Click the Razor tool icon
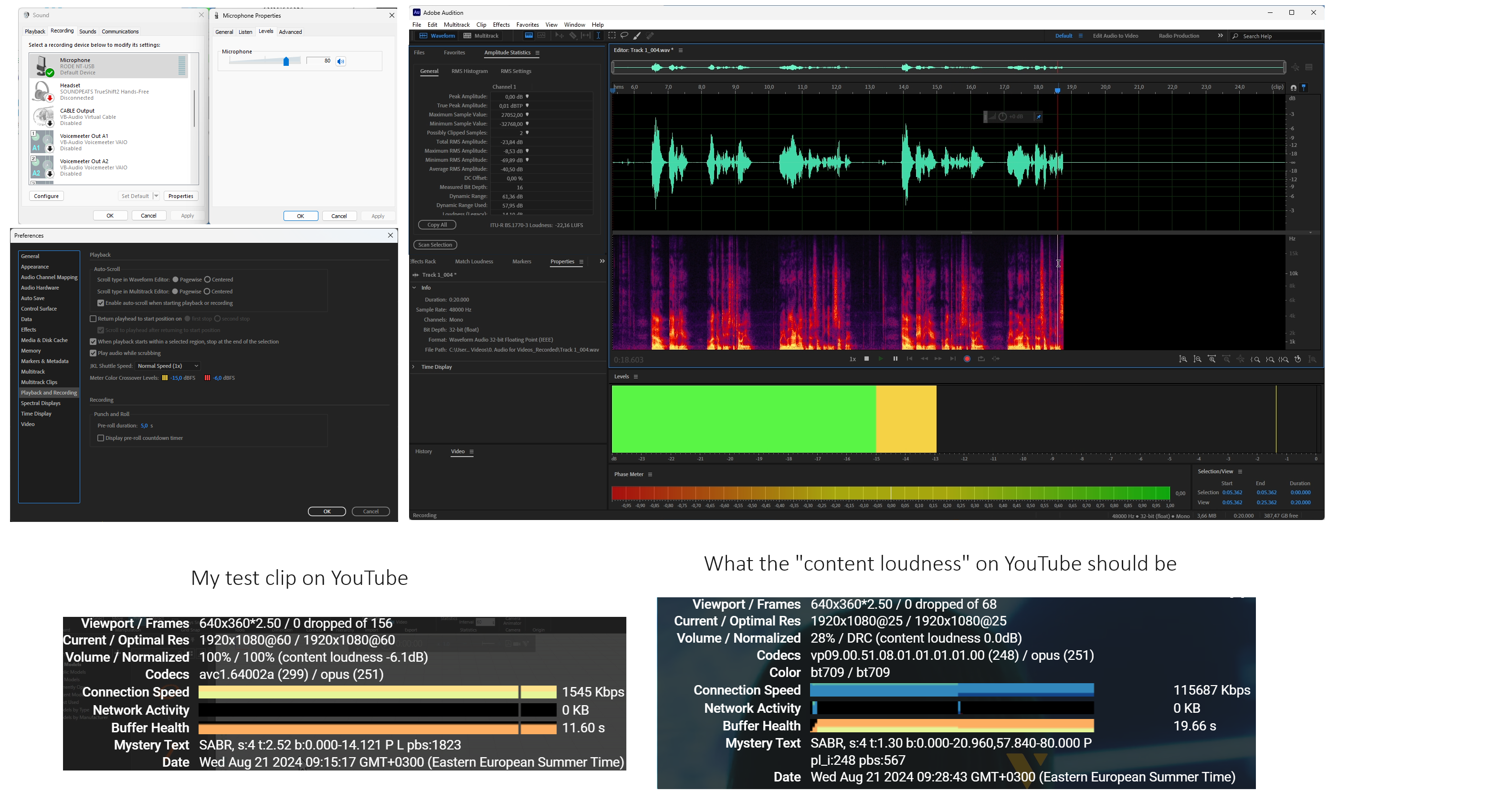Screen dimensions: 1496x812 [573, 36]
